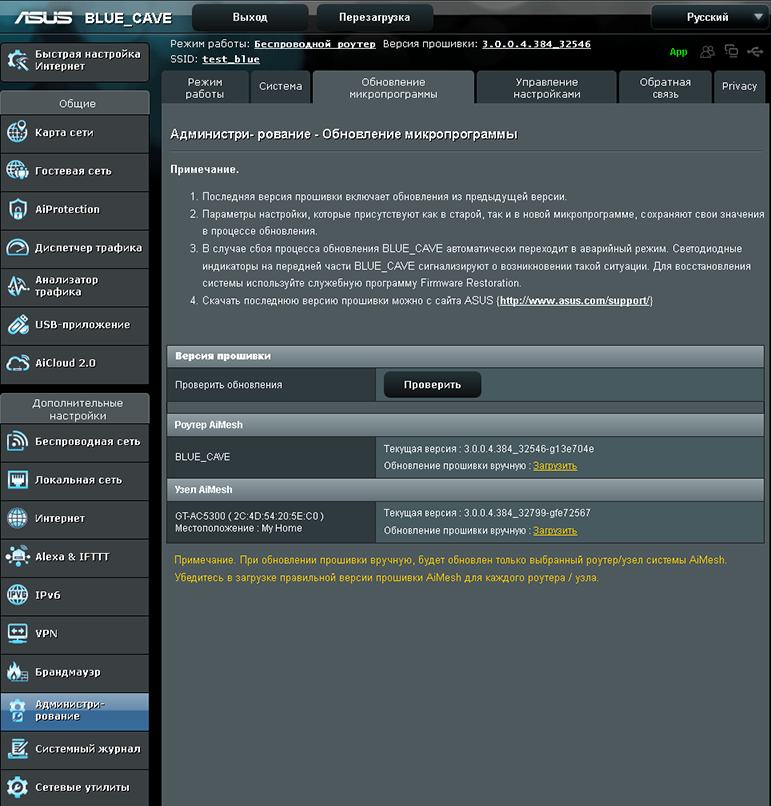Click the Диспетчер трафика gauge icon

pyautogui.click(x=17, y=247)
